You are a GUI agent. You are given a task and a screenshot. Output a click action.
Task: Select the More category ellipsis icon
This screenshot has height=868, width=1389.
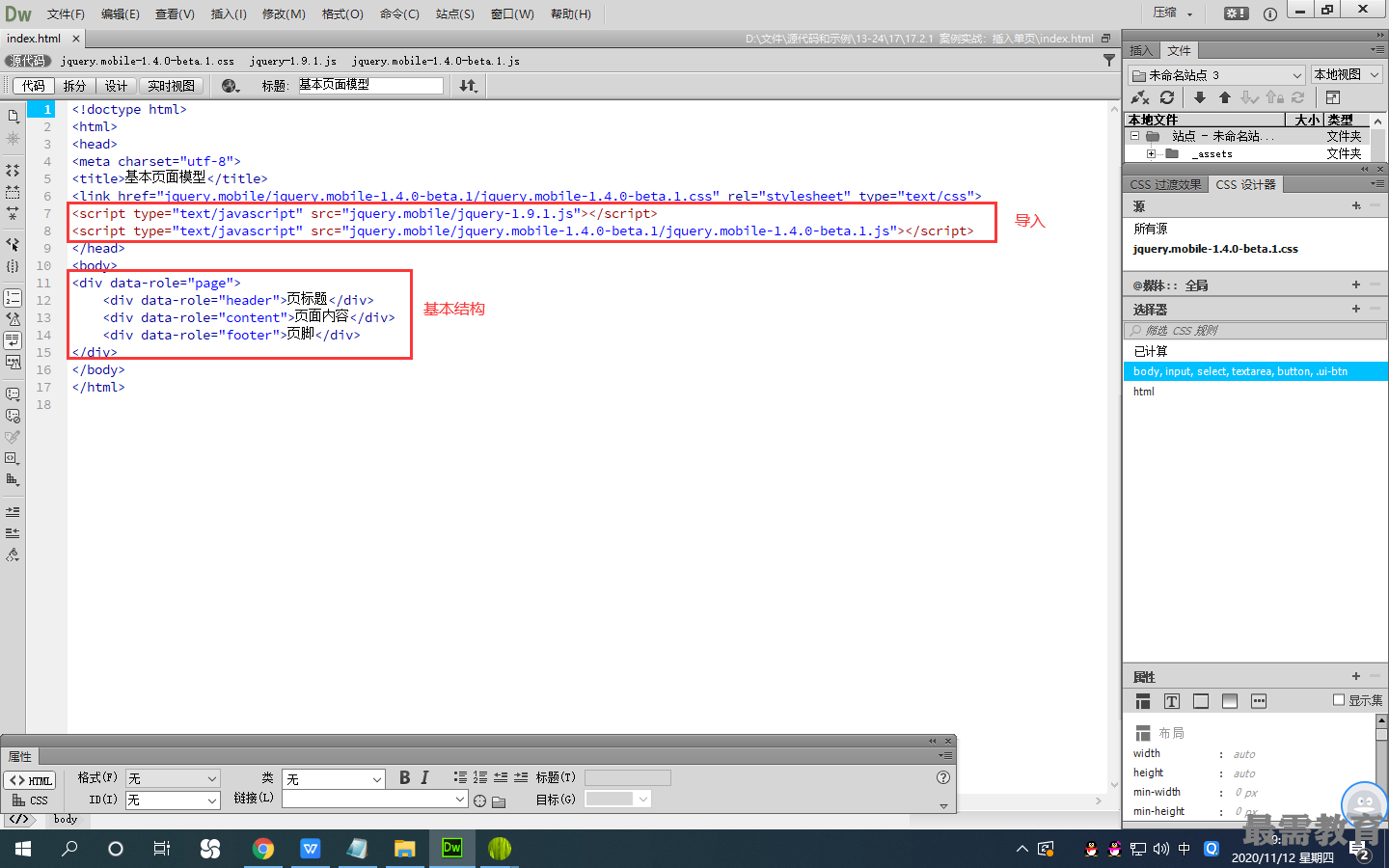pyautogui.click(x=1259, y=701)
